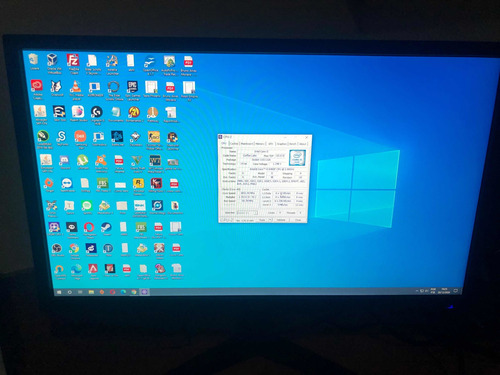This screenshot has width=500, height=375.
Task: Open the Windows Start menu
Action: [59, 292]
